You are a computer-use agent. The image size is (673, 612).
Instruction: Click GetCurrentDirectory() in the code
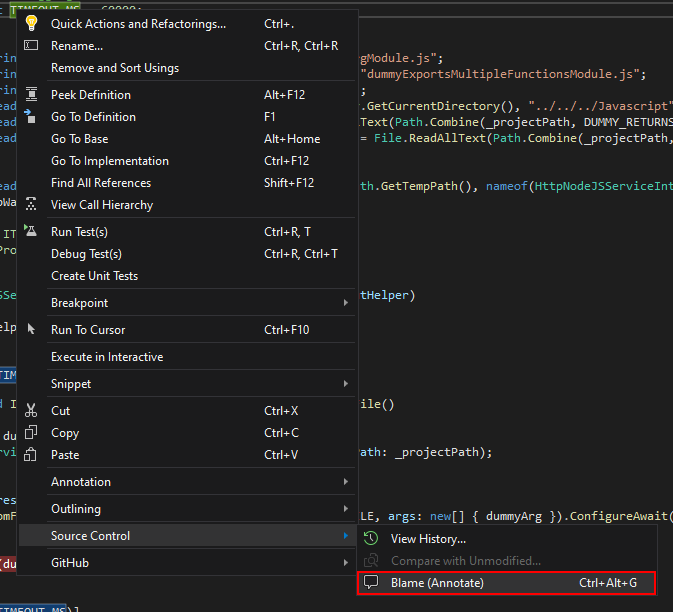click(440, 106)
